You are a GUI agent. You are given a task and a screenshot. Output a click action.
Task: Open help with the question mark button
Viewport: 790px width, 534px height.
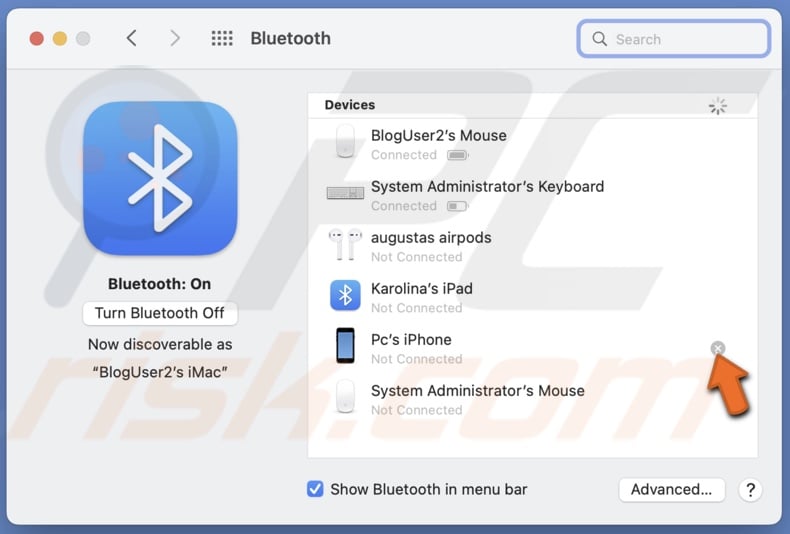[x=750, y=490]
